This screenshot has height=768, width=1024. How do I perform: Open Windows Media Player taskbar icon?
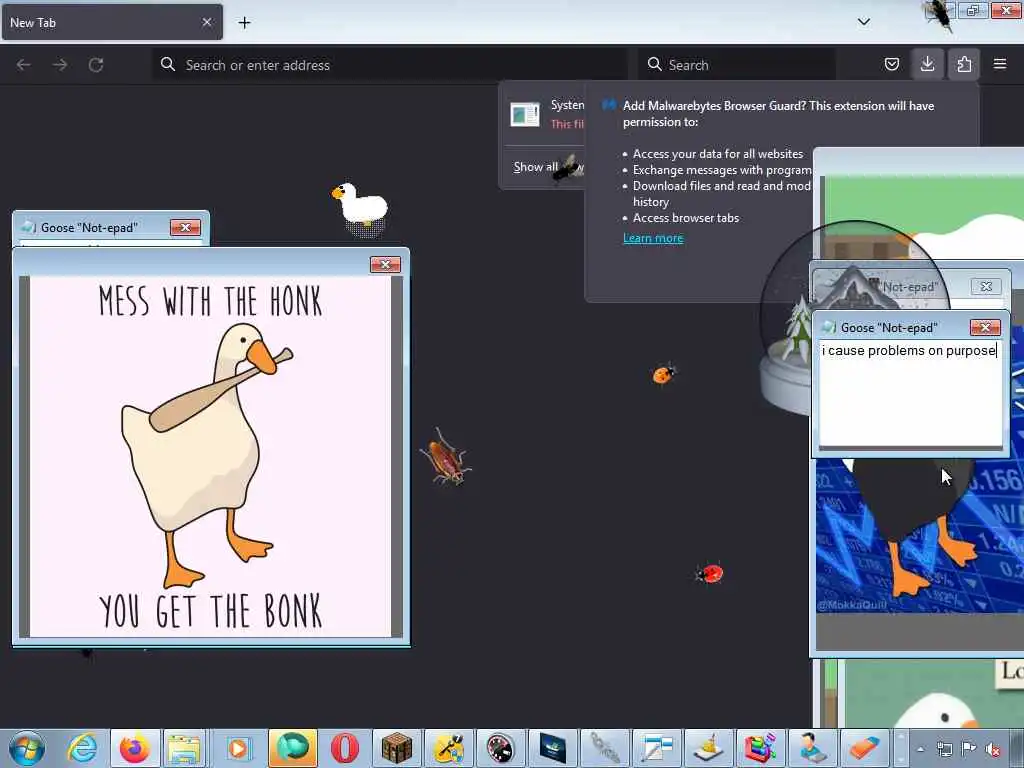point(238,748)
